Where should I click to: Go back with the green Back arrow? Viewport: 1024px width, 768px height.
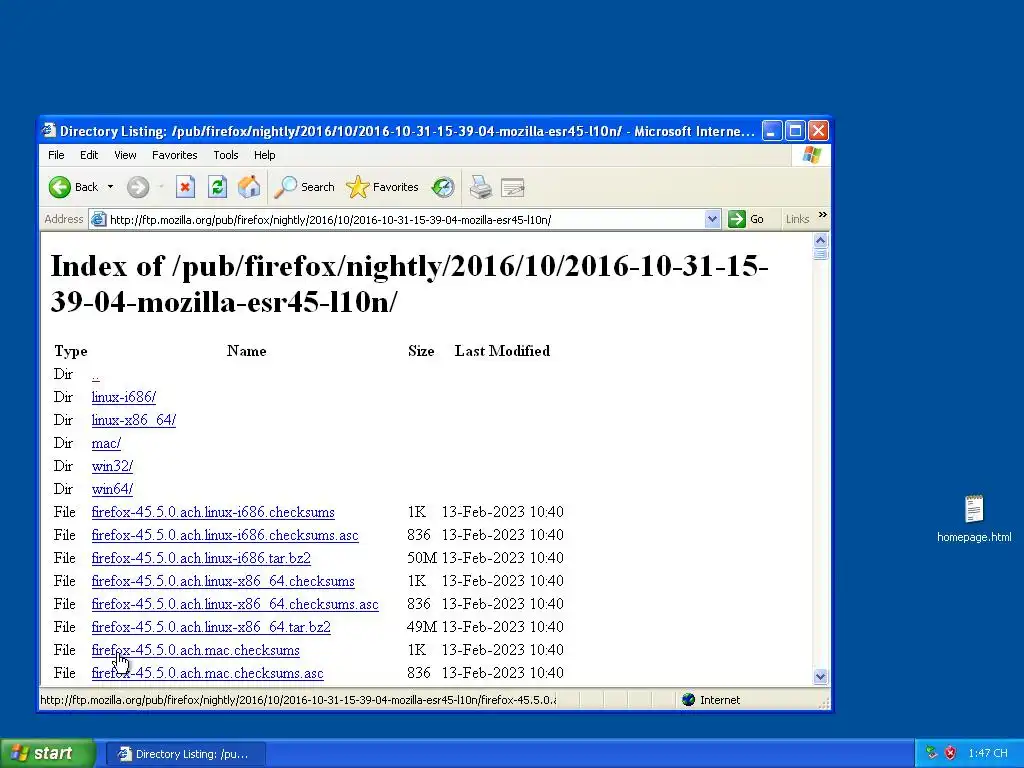[73, 187]
